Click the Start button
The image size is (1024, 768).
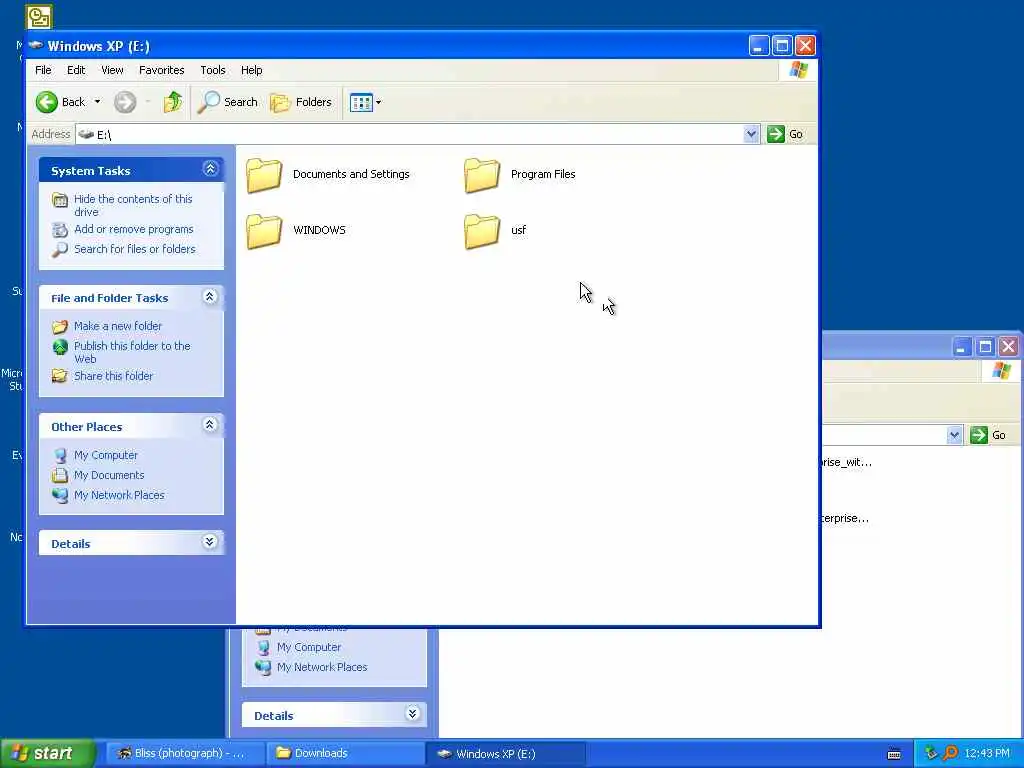(x=47, y=754)
